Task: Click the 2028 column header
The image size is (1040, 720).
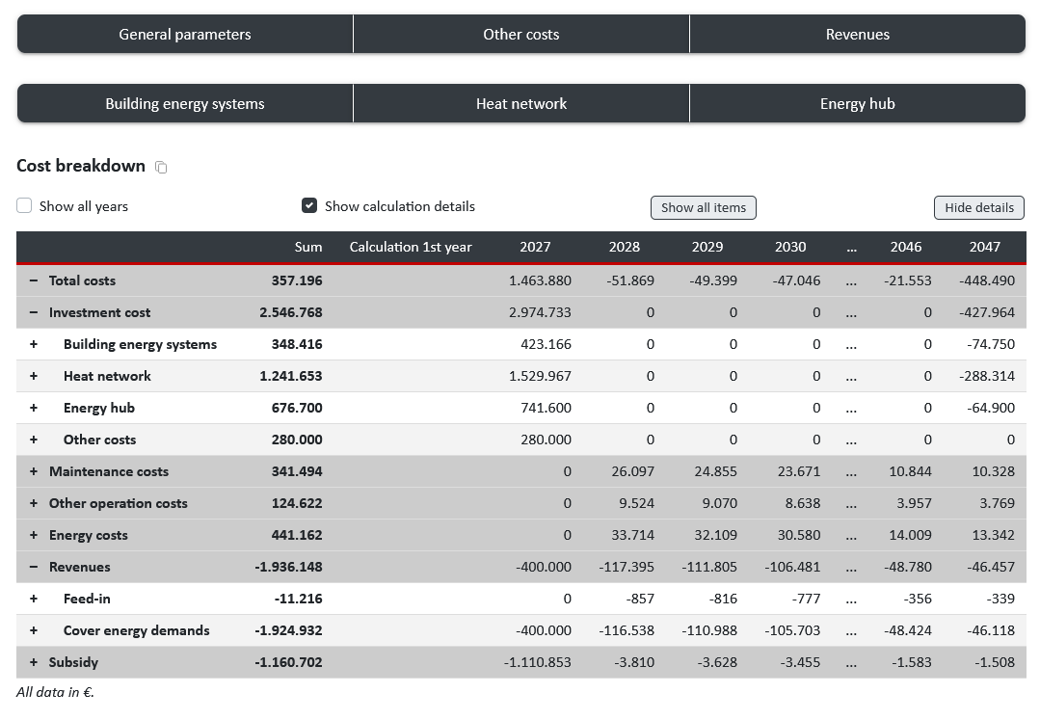Action: (624, 247)
